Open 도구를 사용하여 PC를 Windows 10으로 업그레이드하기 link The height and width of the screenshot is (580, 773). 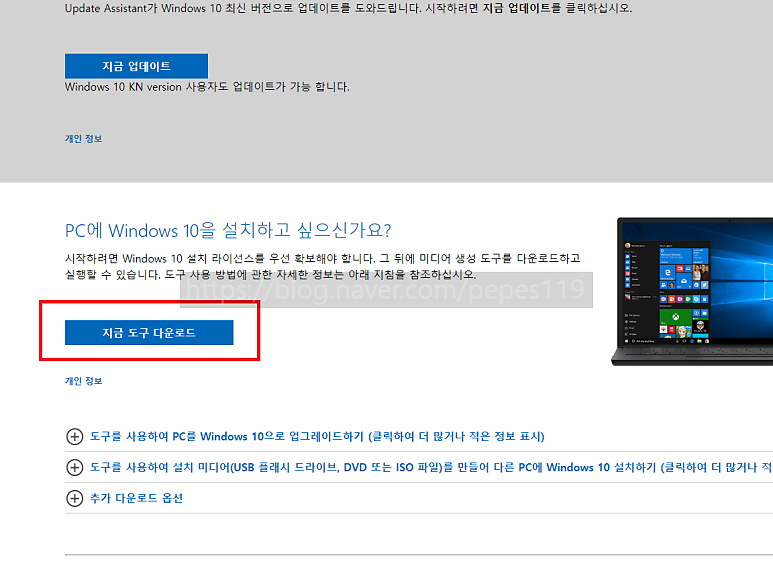click(x=317, y=437)
